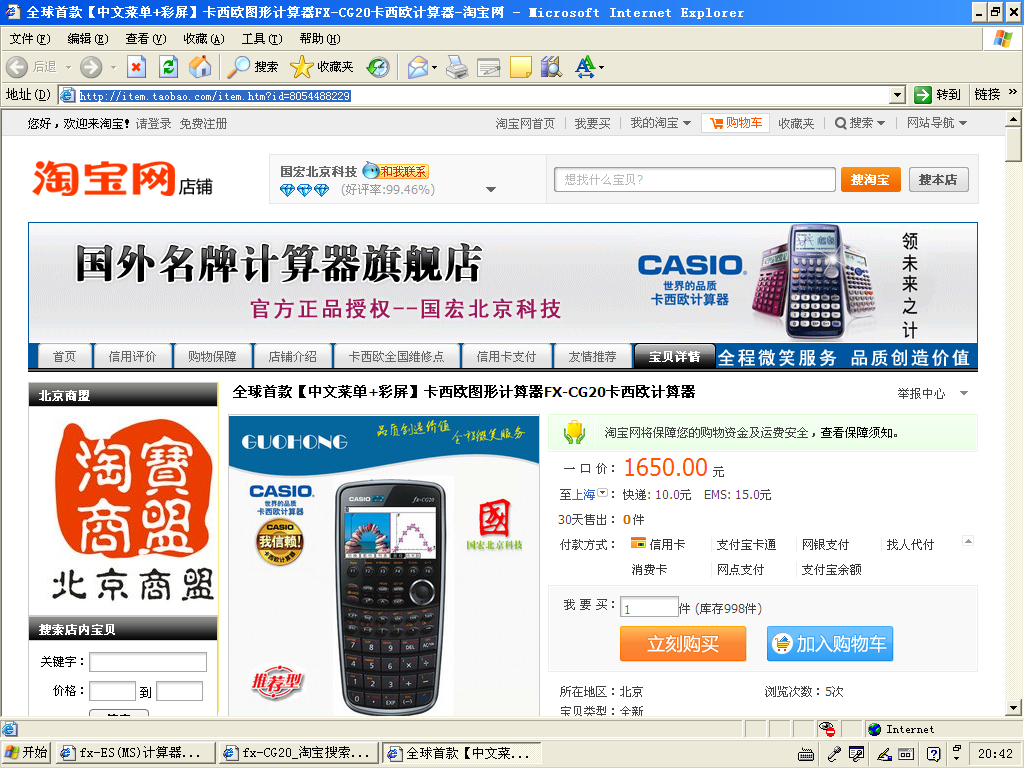
Task: Click the 关键字 keyword input field
Action: point(148,662)
